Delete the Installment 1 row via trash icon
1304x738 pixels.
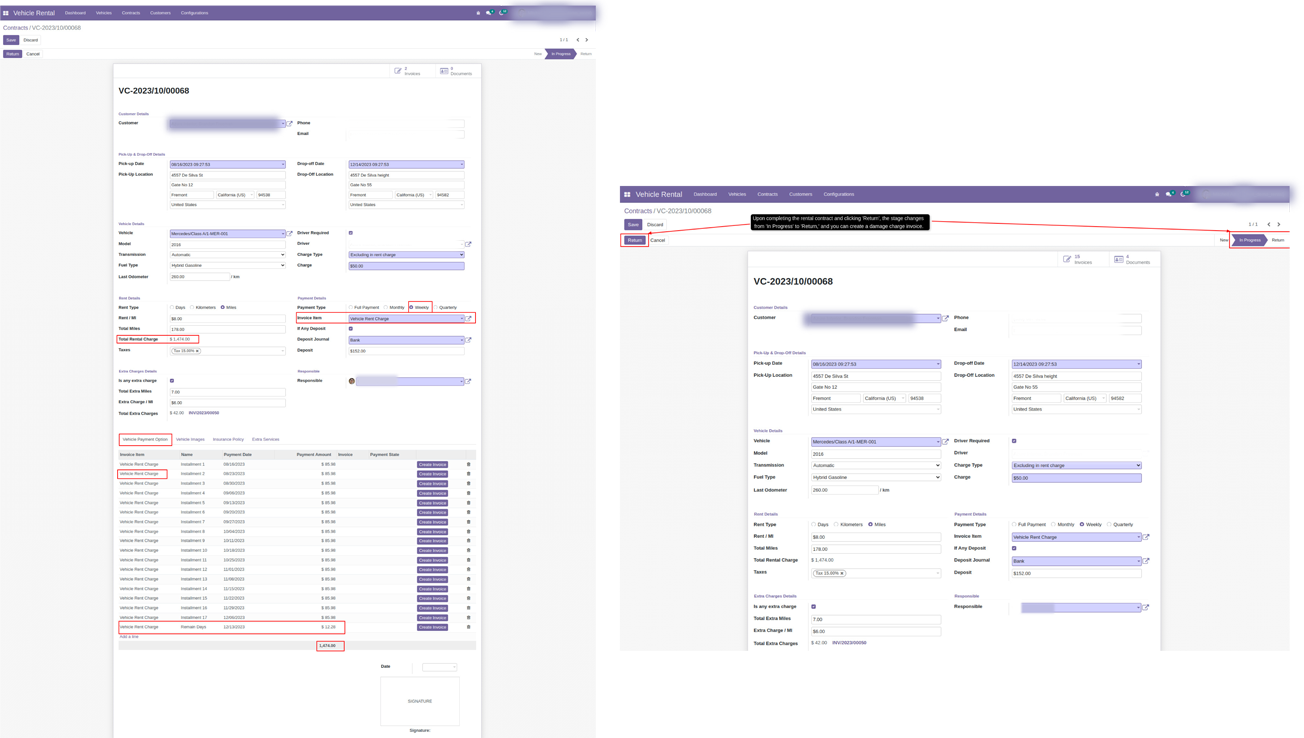coord(468,464)
